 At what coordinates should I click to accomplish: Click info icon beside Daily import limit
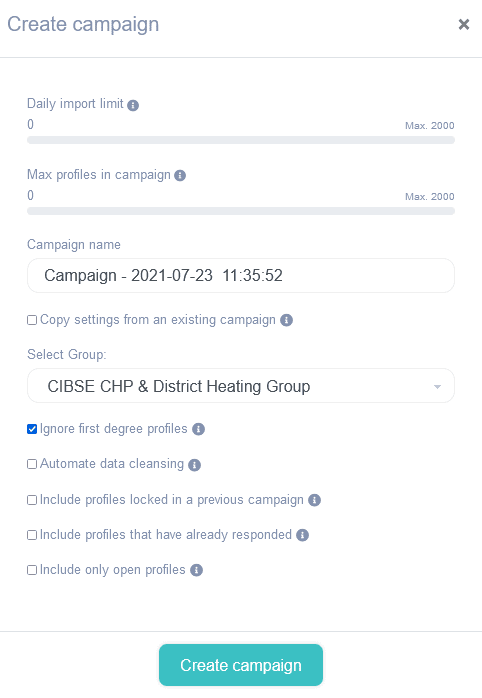tap(133, 105)
